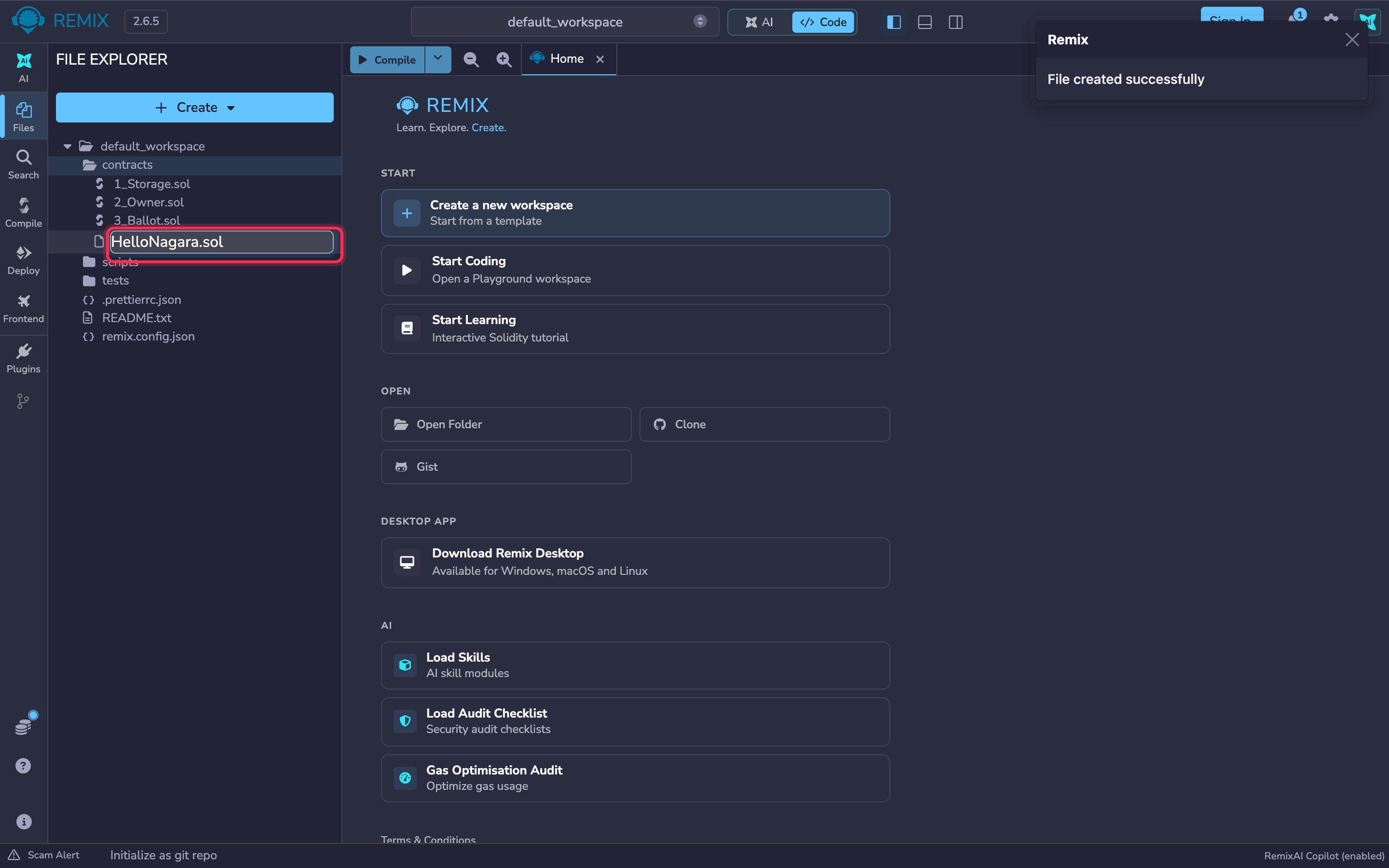
Task: Switch to AI mode toggle
Action: pos(760,22)
